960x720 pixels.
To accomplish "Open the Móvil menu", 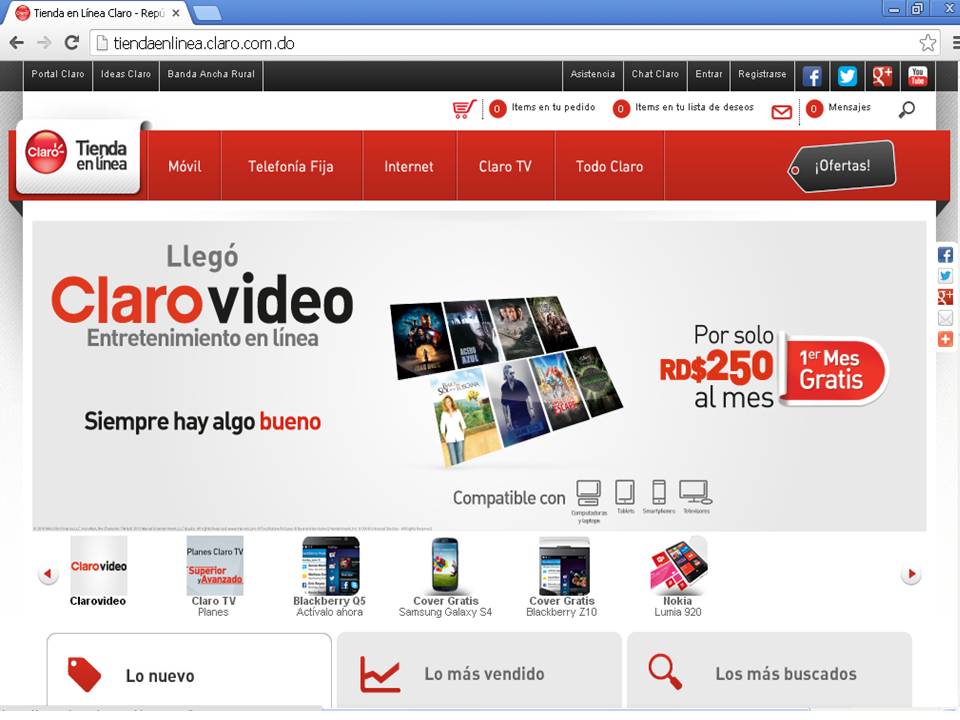I will (185, 167).
